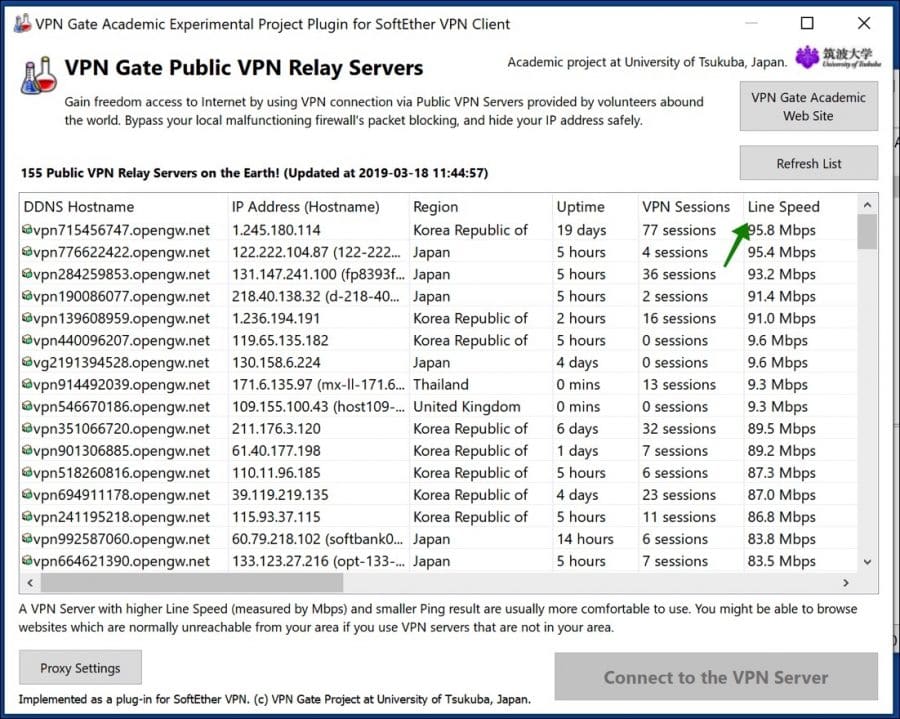Sort by Line Speed column header
The image size is (900, 719).
[800, 207]
